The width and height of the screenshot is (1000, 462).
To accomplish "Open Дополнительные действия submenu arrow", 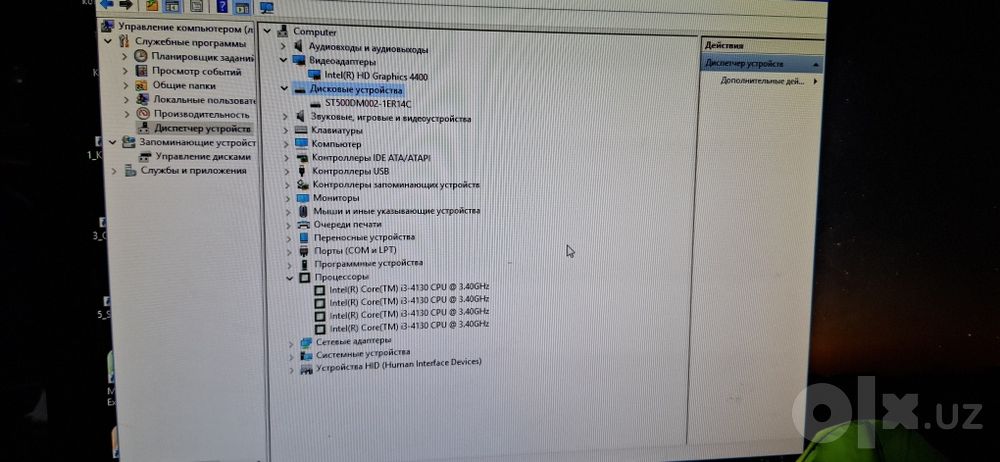I will 815,81.
